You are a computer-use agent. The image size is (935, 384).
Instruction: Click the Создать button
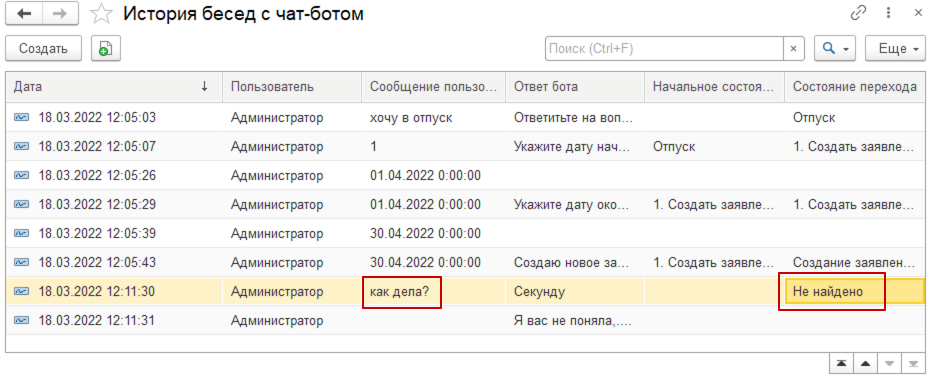pos(44,49)
